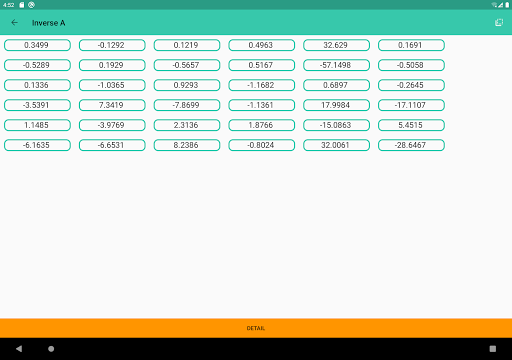Click the matrix cell with -57.1498
The image size is (512, 360).
point(336,65)
